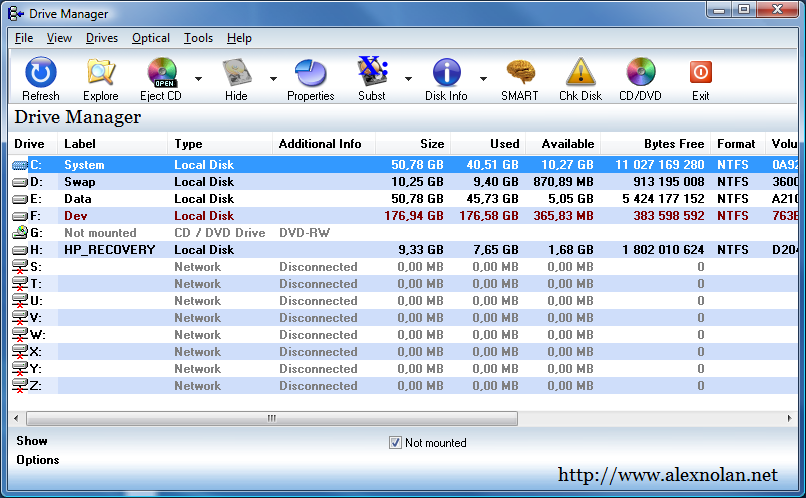The image size is (806, 498).
Task: Select the Dev label in red
Action: click(76, 216)
